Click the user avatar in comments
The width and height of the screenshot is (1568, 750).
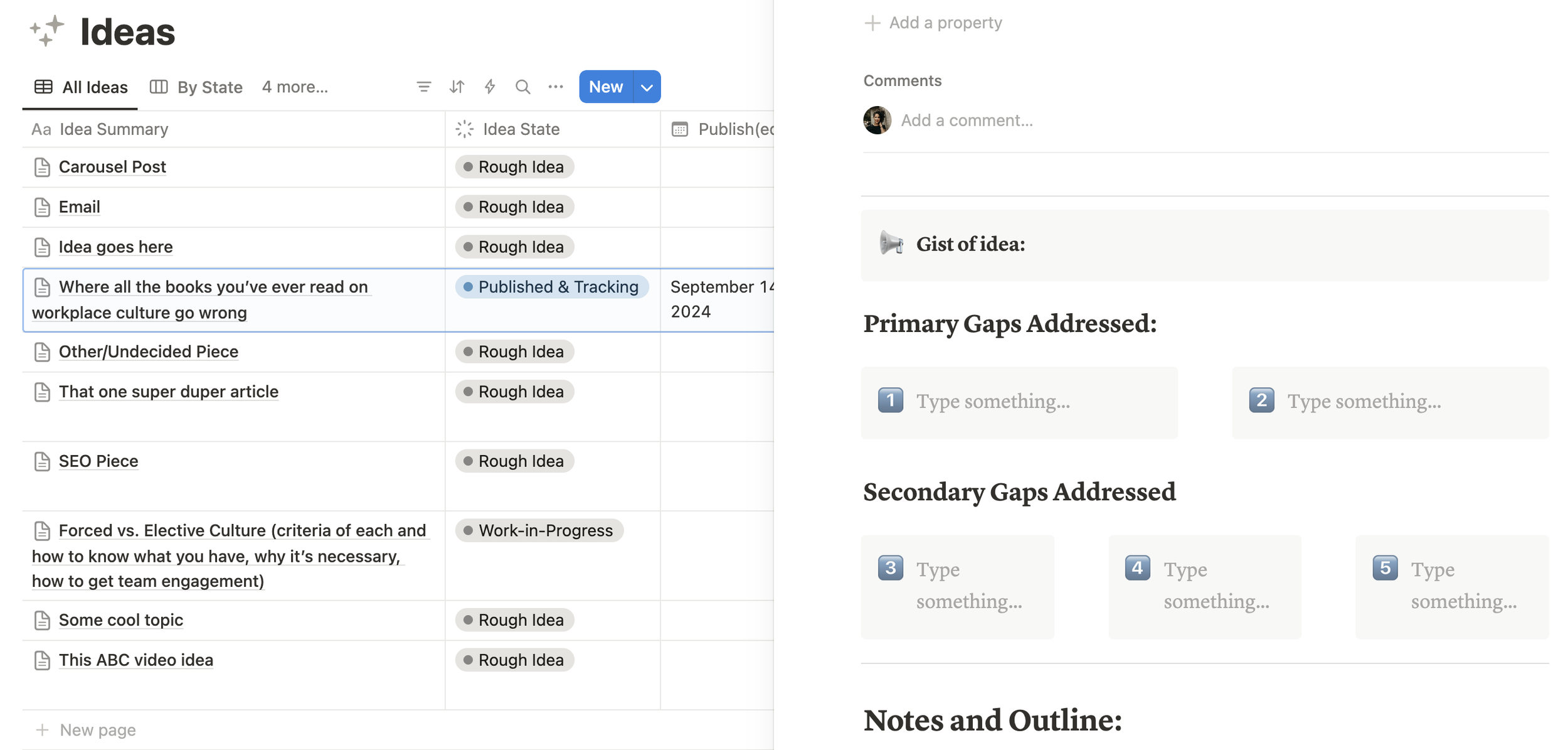point(877,120)
